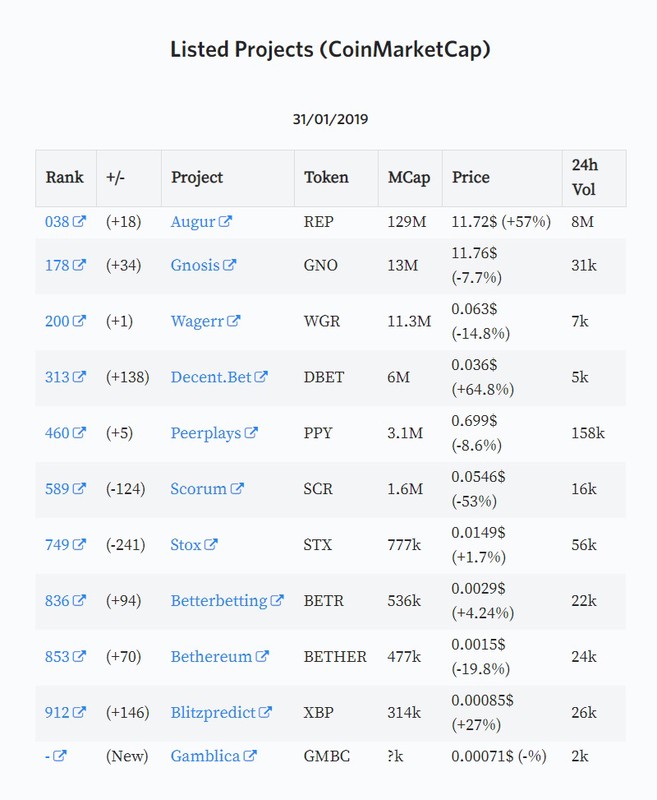The width and height of the screenshot is (657, 800).
Task: Click external link icon beside Decent.Bet
Action: click(261, 377)
